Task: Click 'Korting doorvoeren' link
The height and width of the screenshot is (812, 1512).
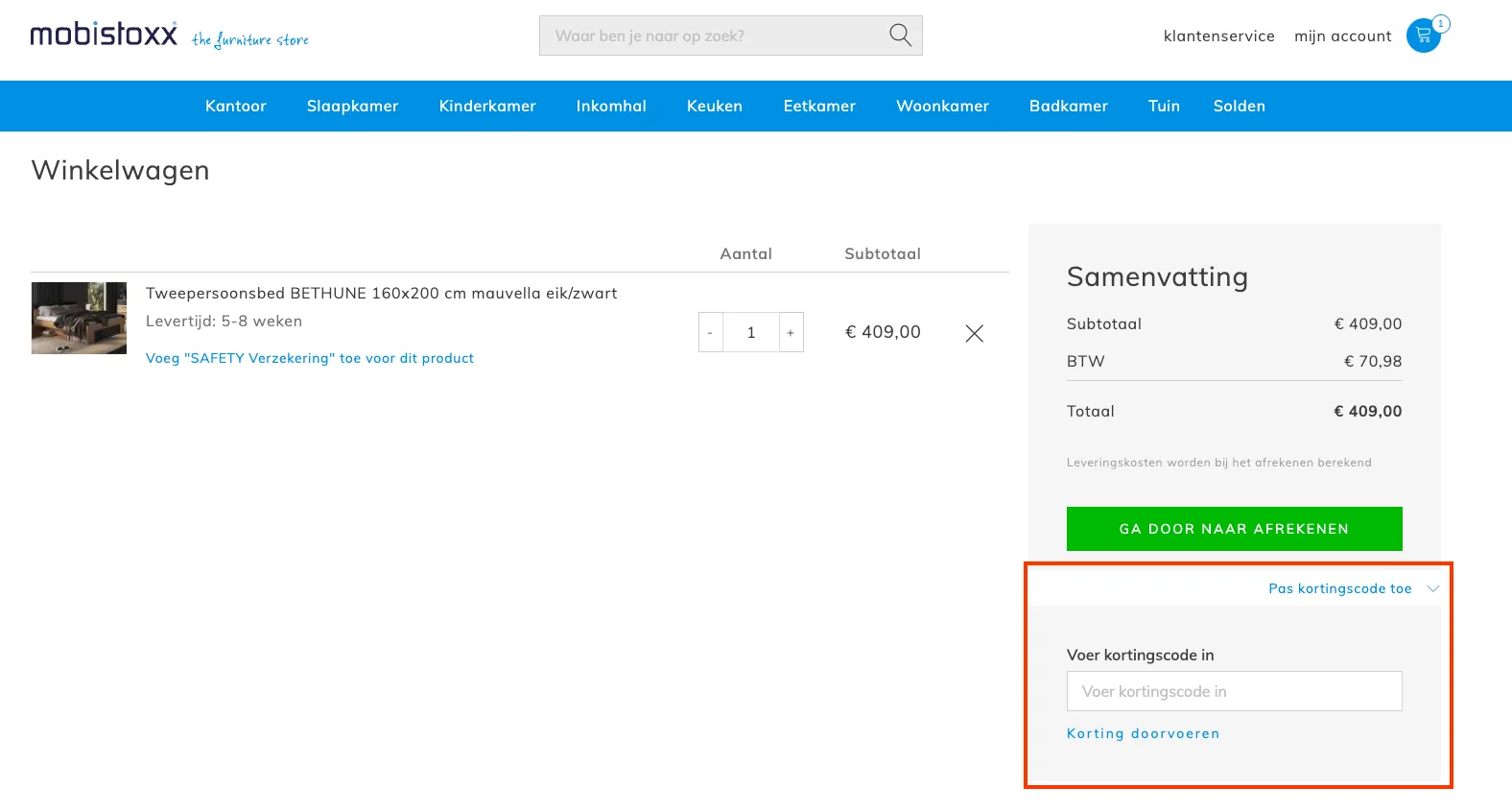Action: [x=1143, y=733]
